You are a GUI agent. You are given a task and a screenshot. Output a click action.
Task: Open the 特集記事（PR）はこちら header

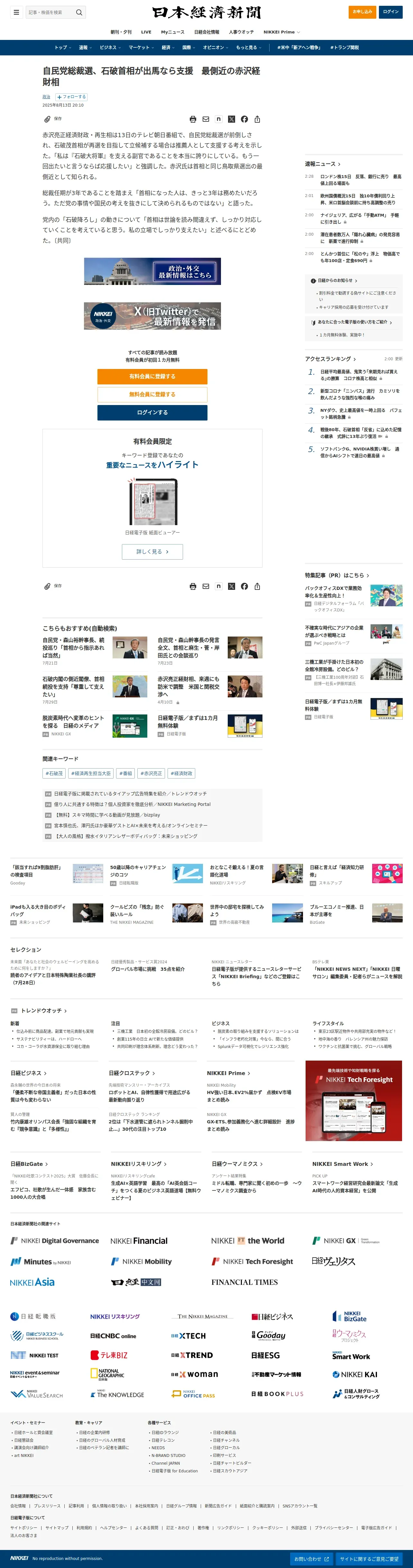(x=337, y=575)
